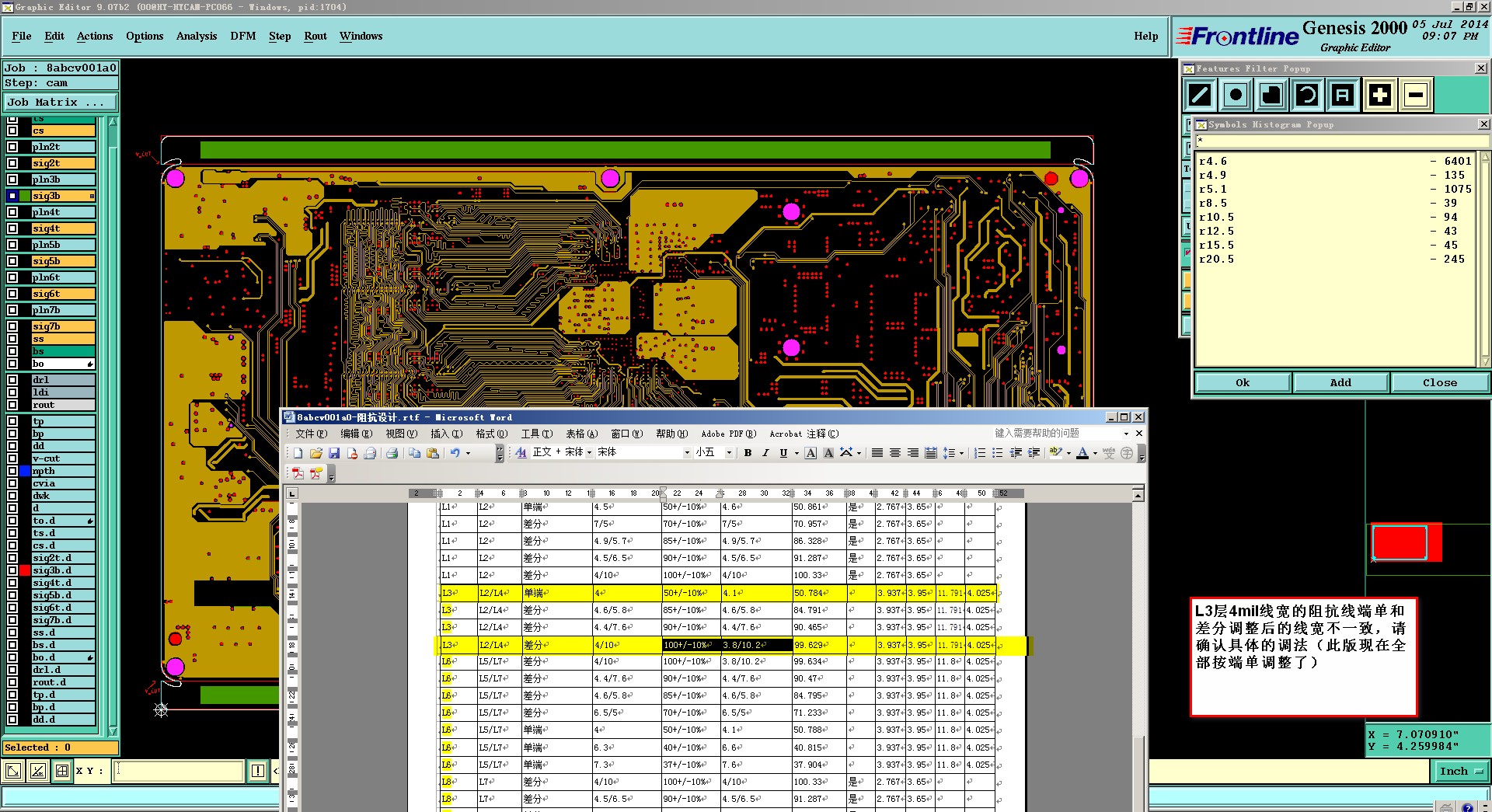Open the Analysis menu
This screenshot has height=812, width=1492.
tap(196, 37)
